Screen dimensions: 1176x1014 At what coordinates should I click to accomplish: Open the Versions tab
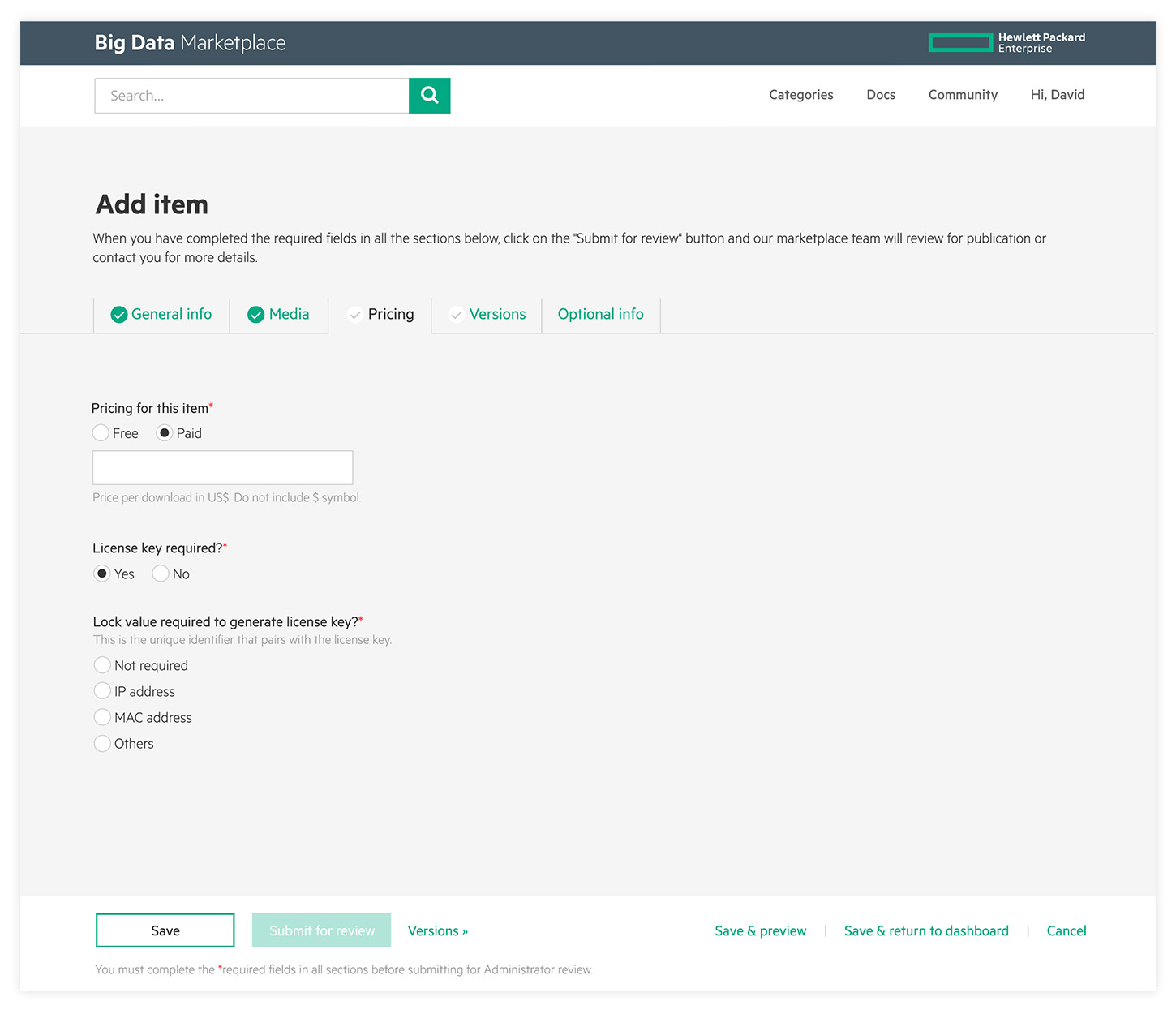[487, 315]
